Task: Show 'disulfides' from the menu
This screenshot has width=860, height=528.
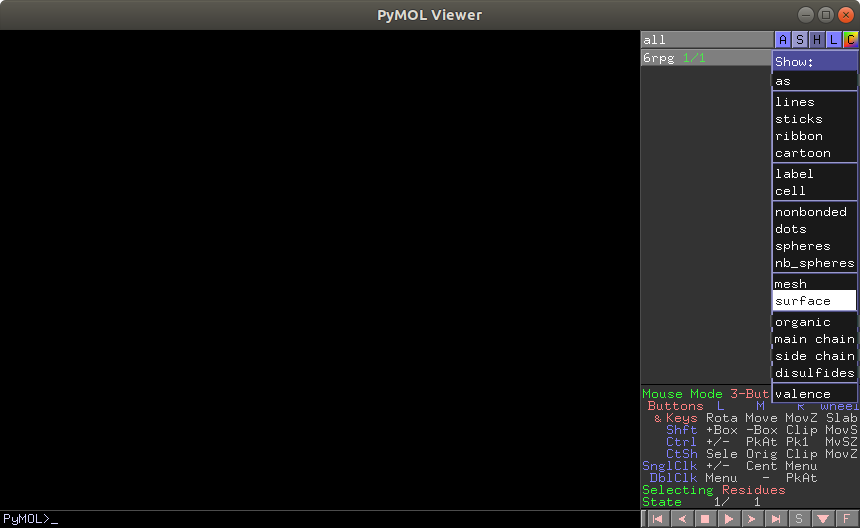Action: point(814,373)
